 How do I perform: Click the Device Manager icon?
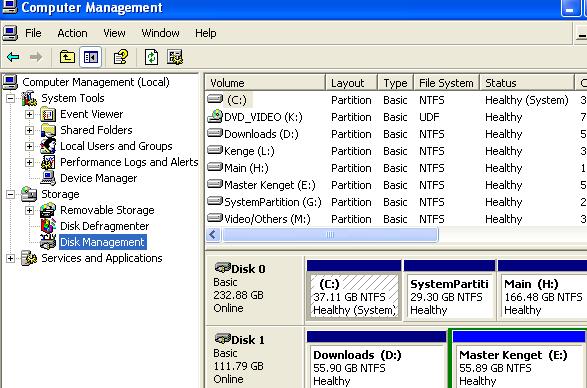pyautogui.click(x=48, y=178)
